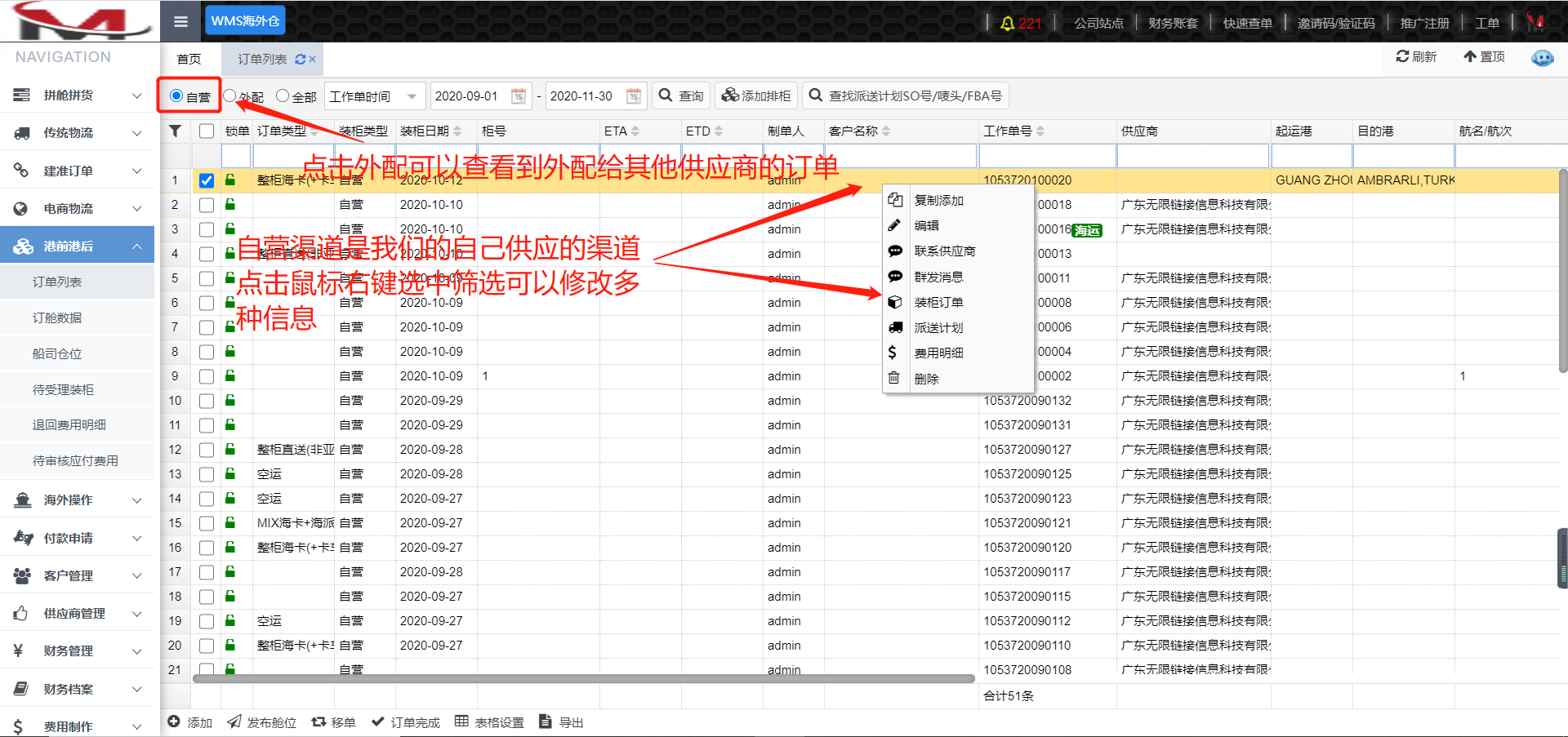This screenshot has width=1568, height=737.
Task: Expand the 海外操作 navigation section
Action: (x=78, y=499)
